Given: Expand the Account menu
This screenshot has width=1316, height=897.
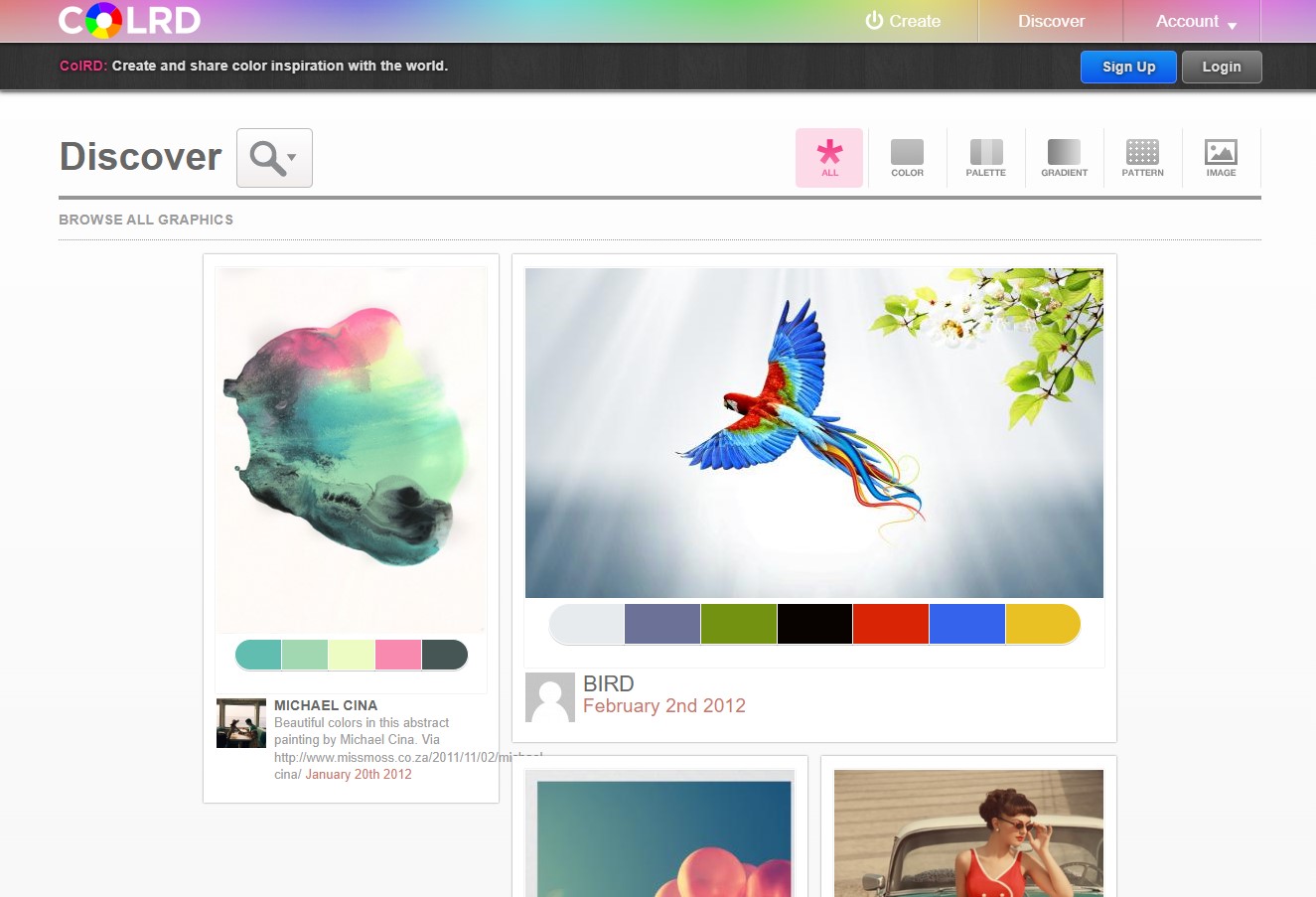Looking at the screenshot, I should [1195, 22].
